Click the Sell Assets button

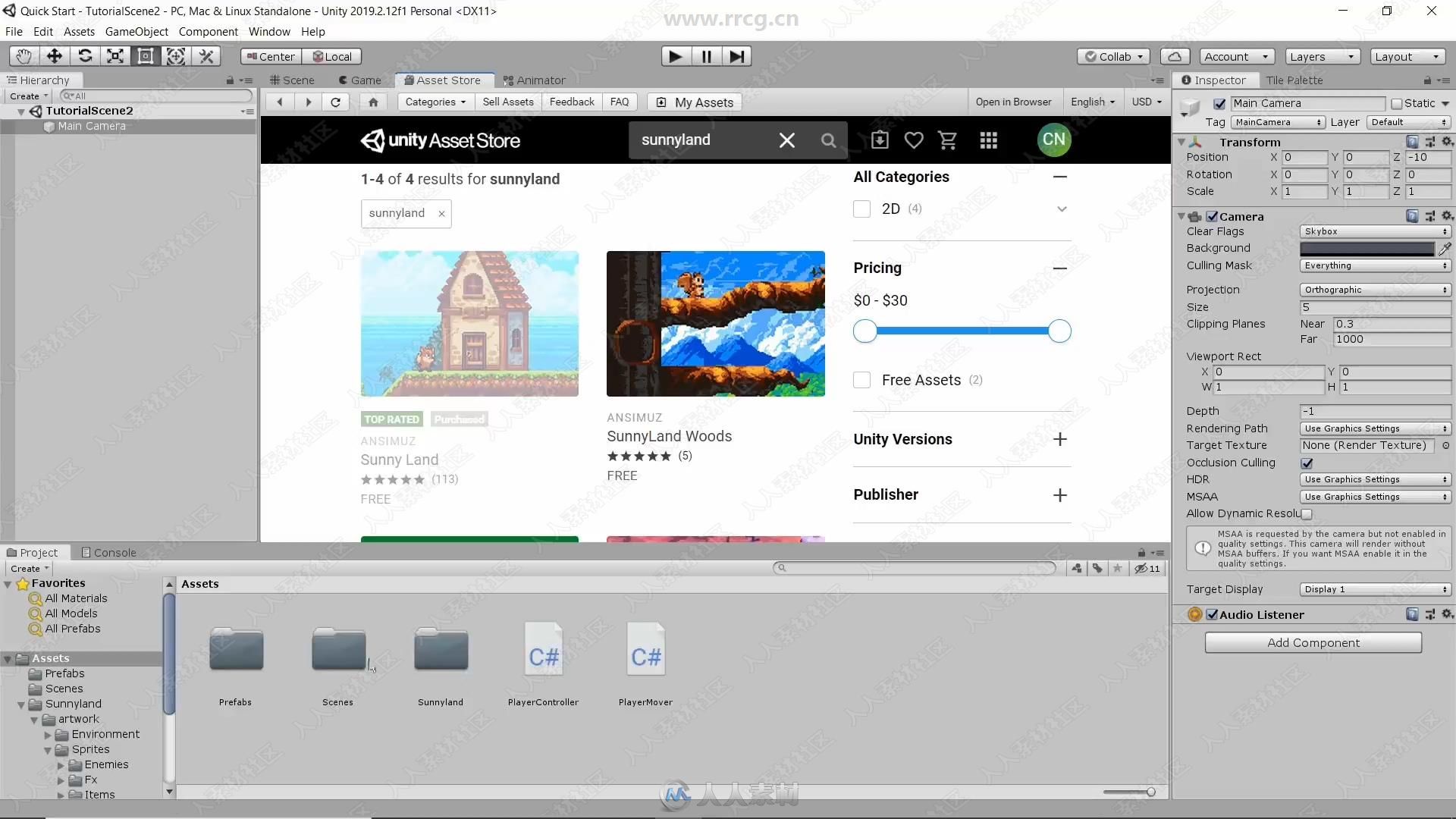click(507, 102)
